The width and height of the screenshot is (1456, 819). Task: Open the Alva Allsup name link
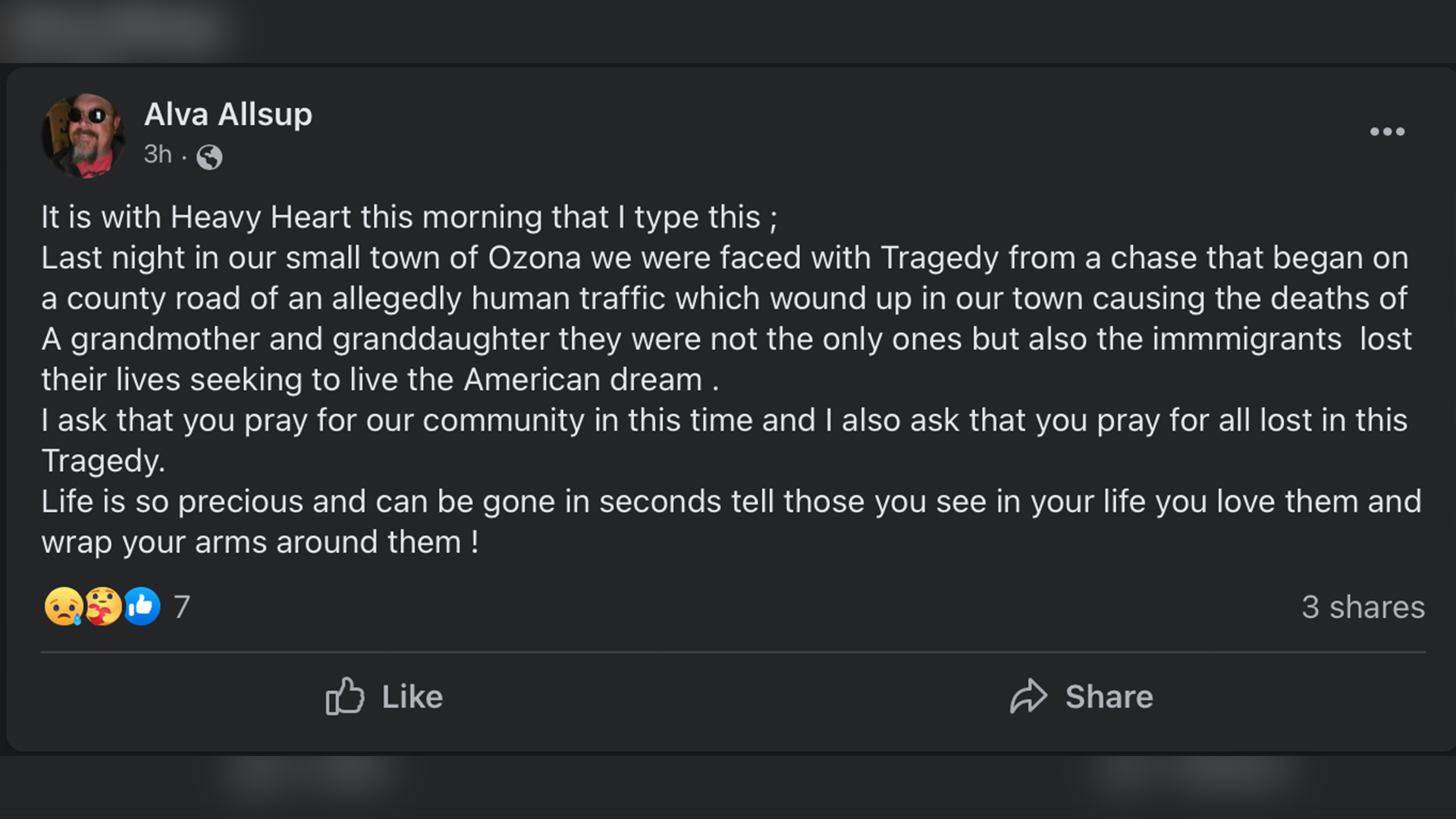click(x=227, y=115)
